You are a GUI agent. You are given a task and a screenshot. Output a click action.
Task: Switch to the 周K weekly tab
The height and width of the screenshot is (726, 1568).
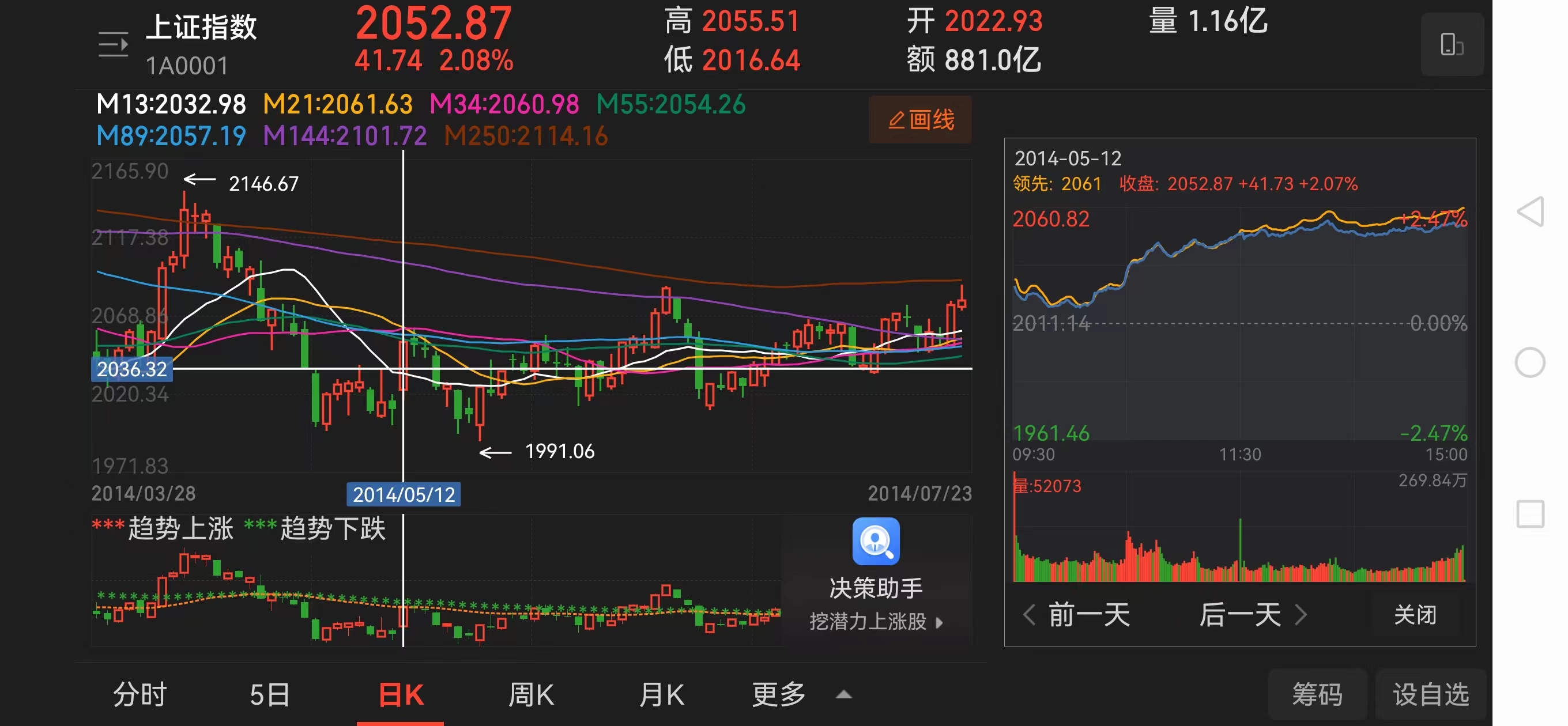click(531, 693)
